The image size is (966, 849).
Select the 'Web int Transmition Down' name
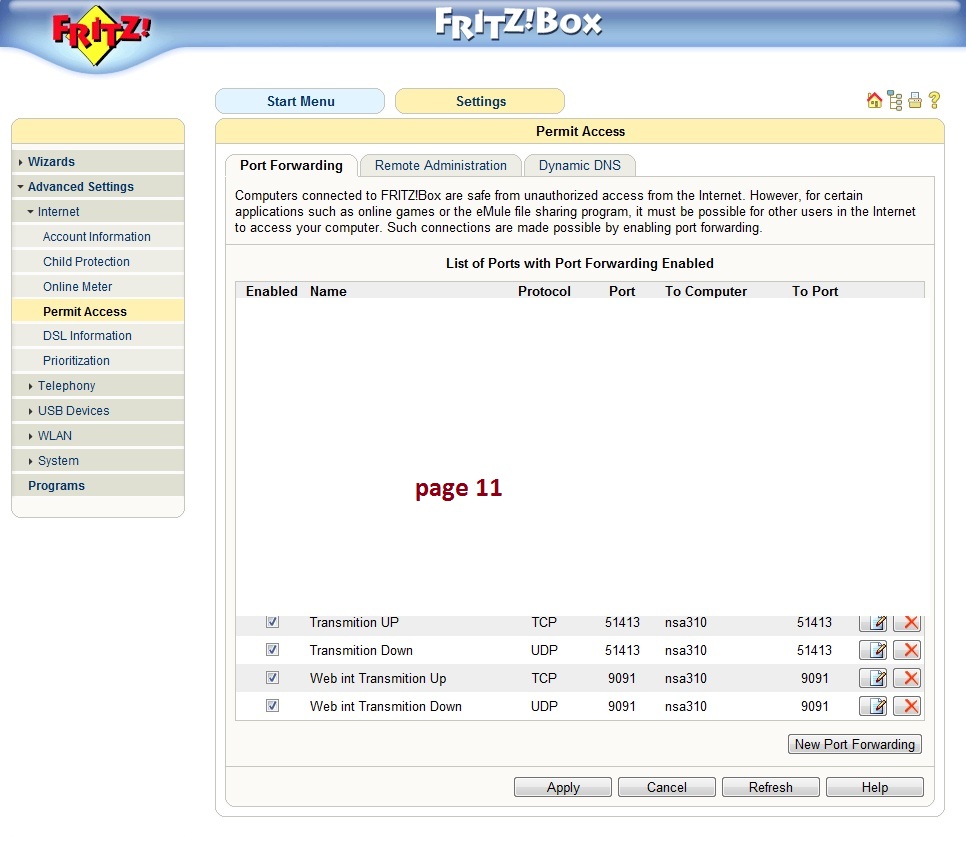(x=386, y=706)
